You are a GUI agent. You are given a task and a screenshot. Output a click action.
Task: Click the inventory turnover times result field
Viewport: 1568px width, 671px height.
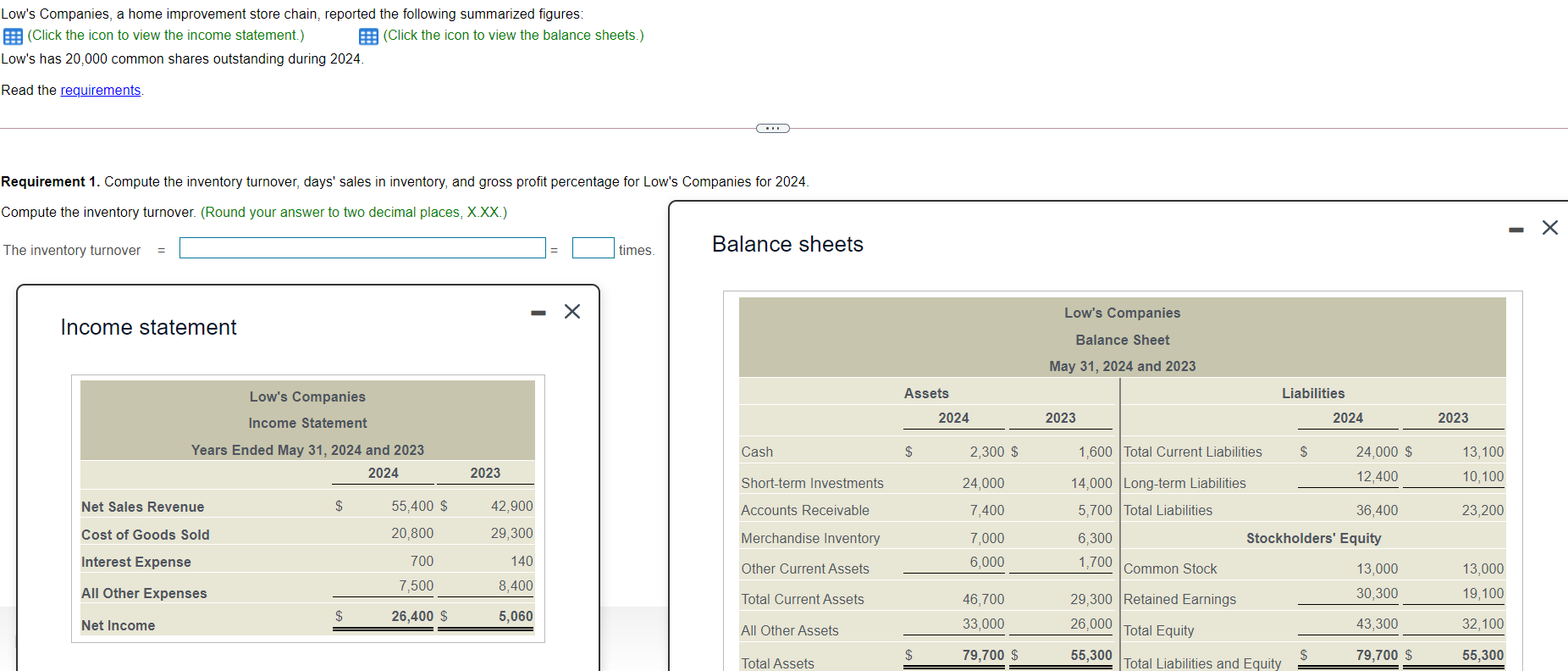point(593,248)
